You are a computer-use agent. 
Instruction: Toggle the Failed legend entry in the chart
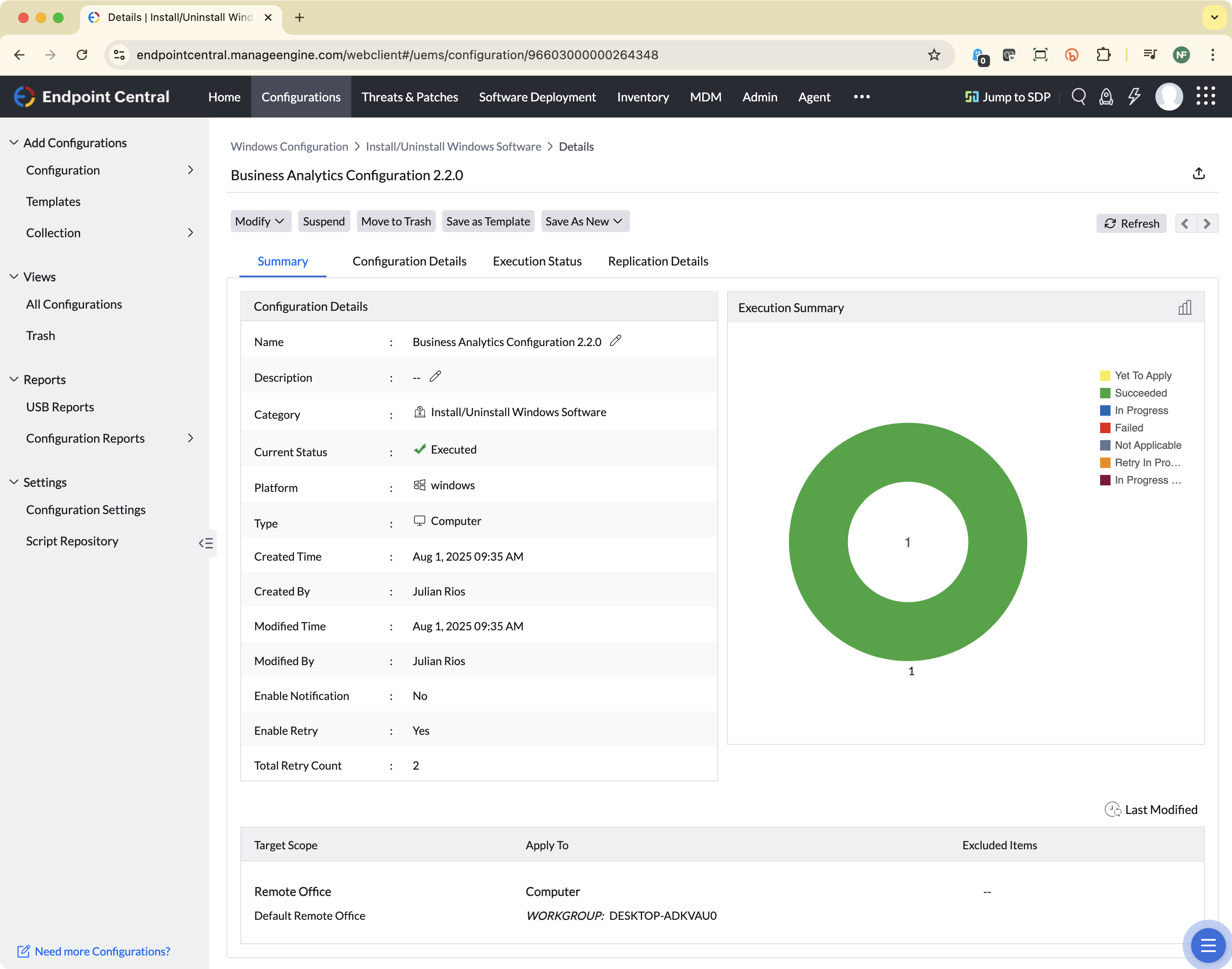(1121, 428)
